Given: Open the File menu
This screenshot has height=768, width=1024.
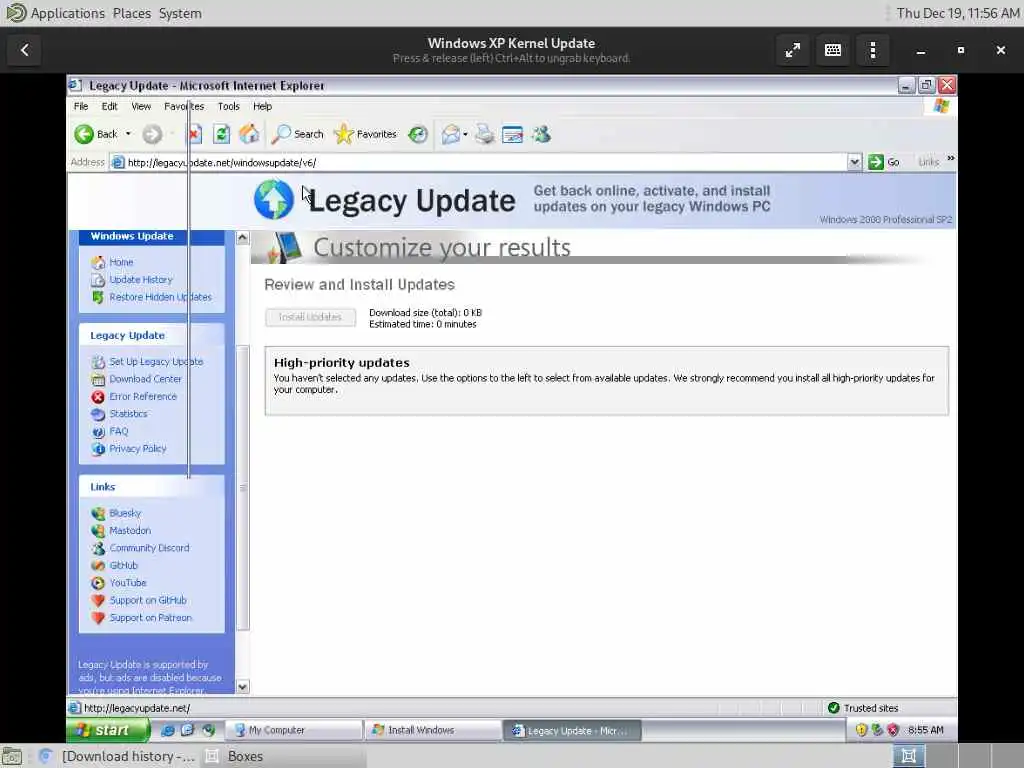Looking at the screenshot, I should [x=81, y=106].
